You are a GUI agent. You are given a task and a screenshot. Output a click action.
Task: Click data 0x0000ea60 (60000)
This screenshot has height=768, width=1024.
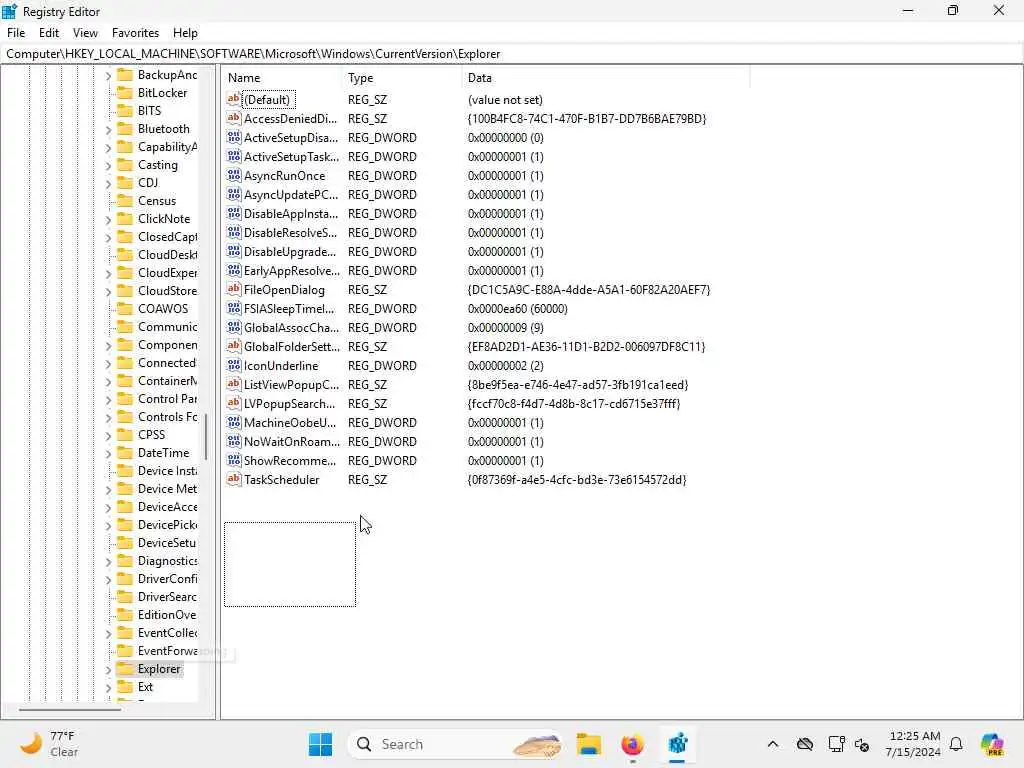(x=517, y=308)
